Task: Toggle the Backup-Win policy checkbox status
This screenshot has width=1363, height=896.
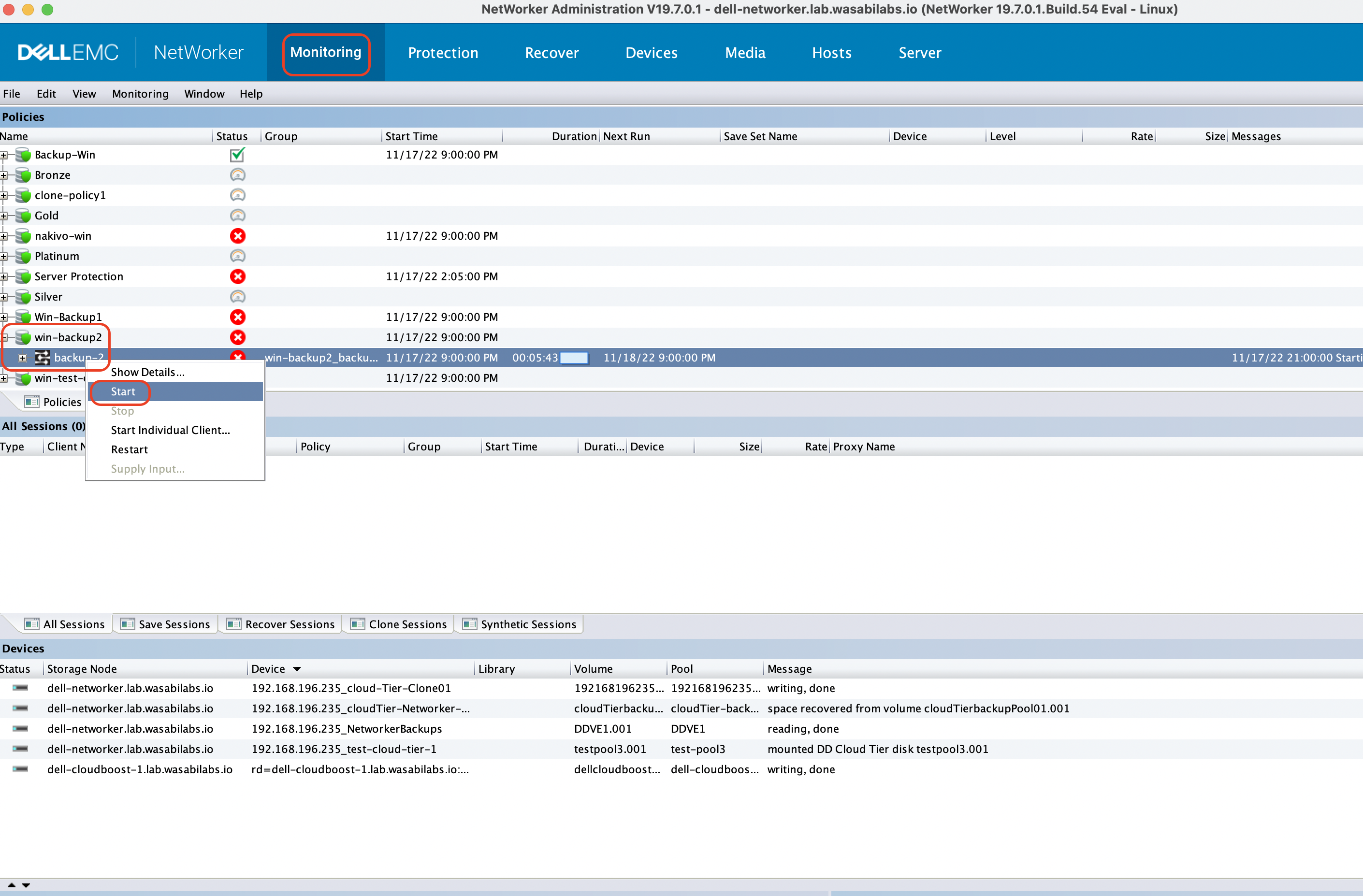Action: tap(237, 155)
